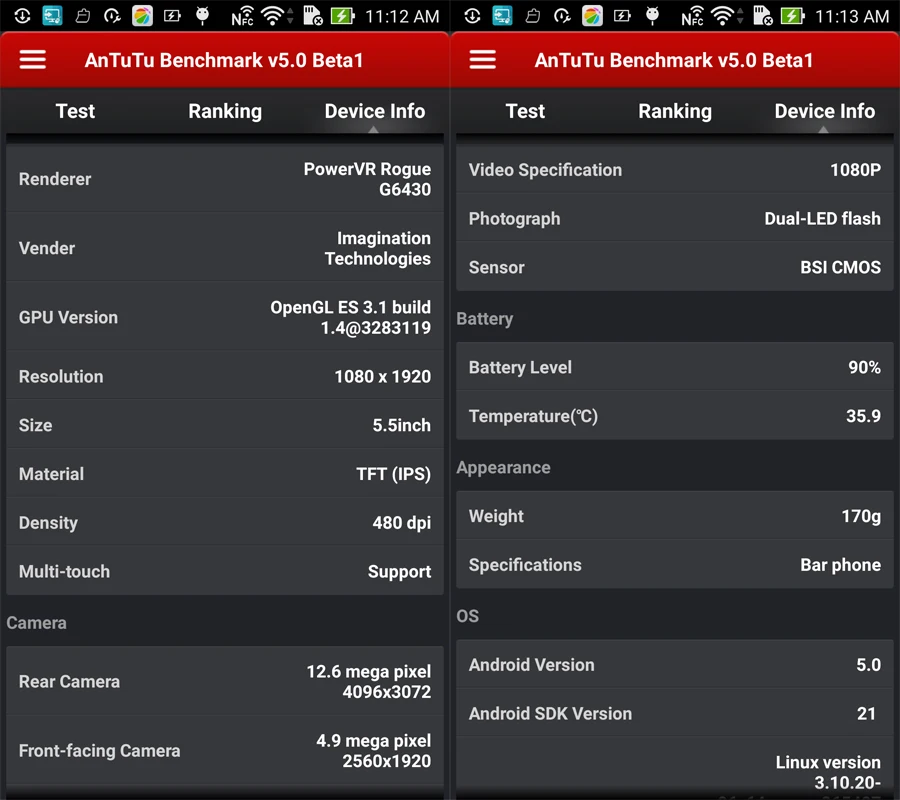Tap white charging battery outline icon, 11:13 AM bar
The image size is (900, 800).
622,16
